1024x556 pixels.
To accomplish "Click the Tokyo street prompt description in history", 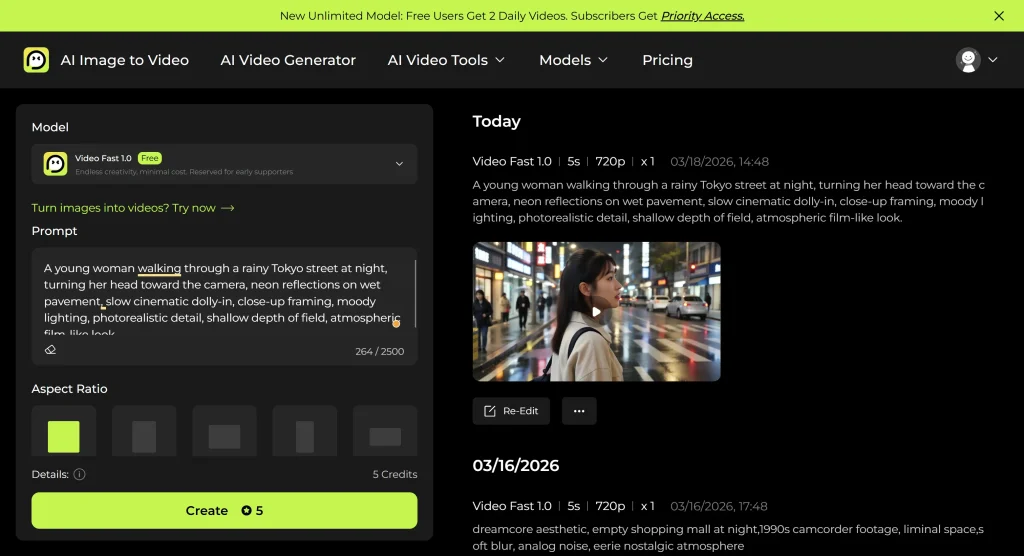I will tap(728, 201).
